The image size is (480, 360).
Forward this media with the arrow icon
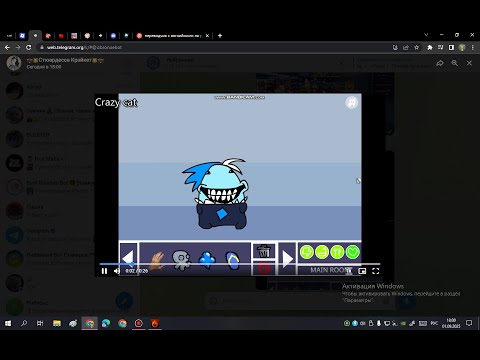click(440, 63)
